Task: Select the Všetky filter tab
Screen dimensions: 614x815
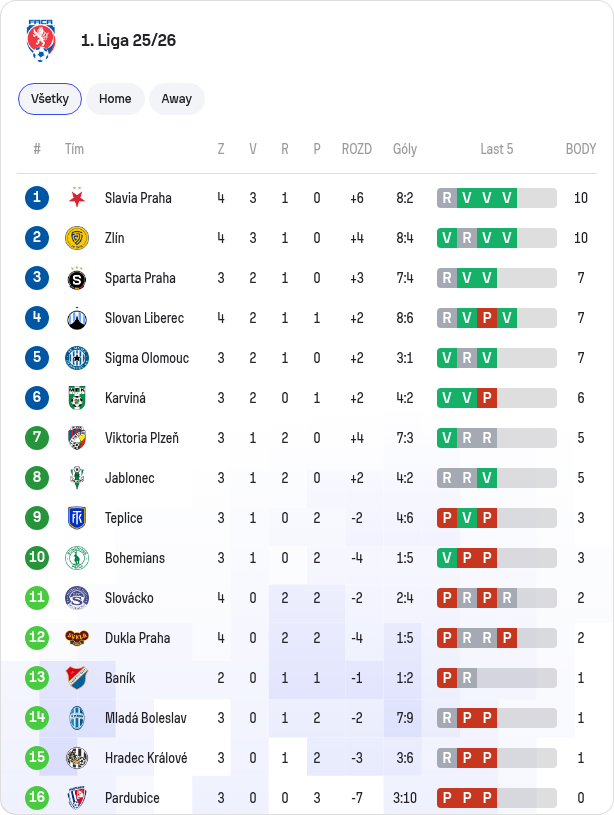Action: coord(50,99)
